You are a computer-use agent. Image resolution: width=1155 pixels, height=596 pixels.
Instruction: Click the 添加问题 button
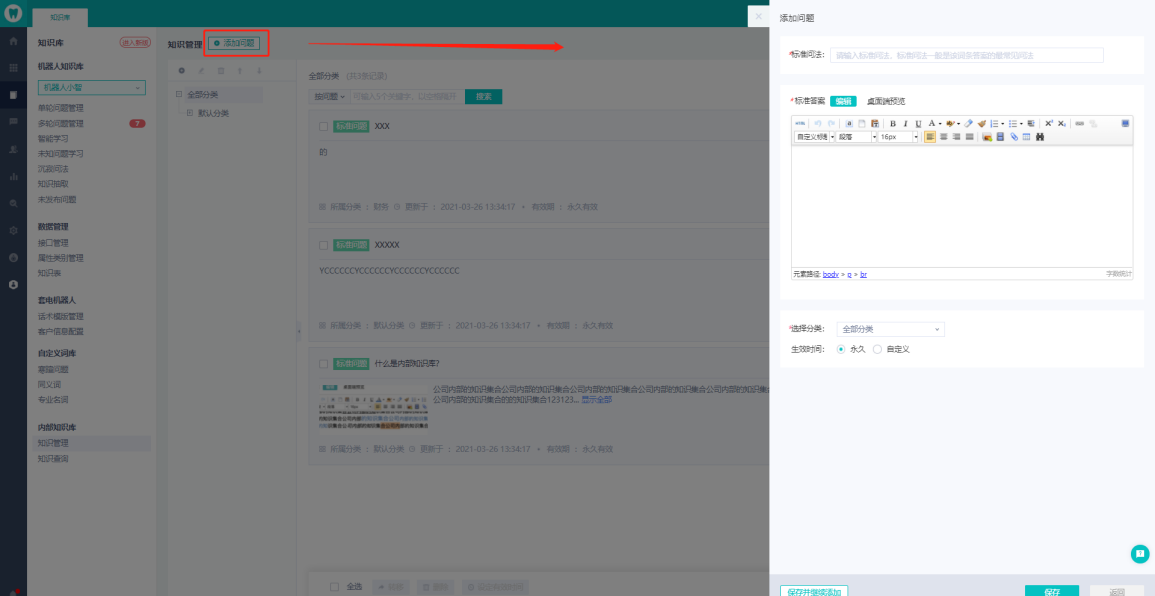coord(234,43)
